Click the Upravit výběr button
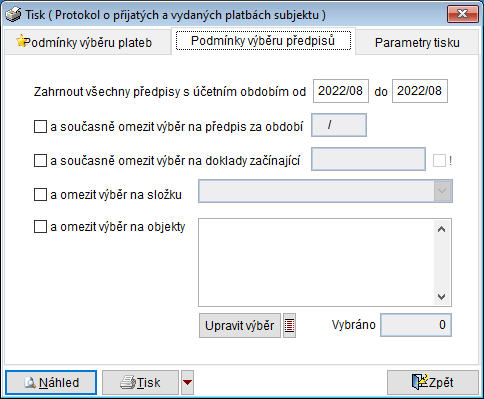484x399 pixels. click(x=240, y=325)
